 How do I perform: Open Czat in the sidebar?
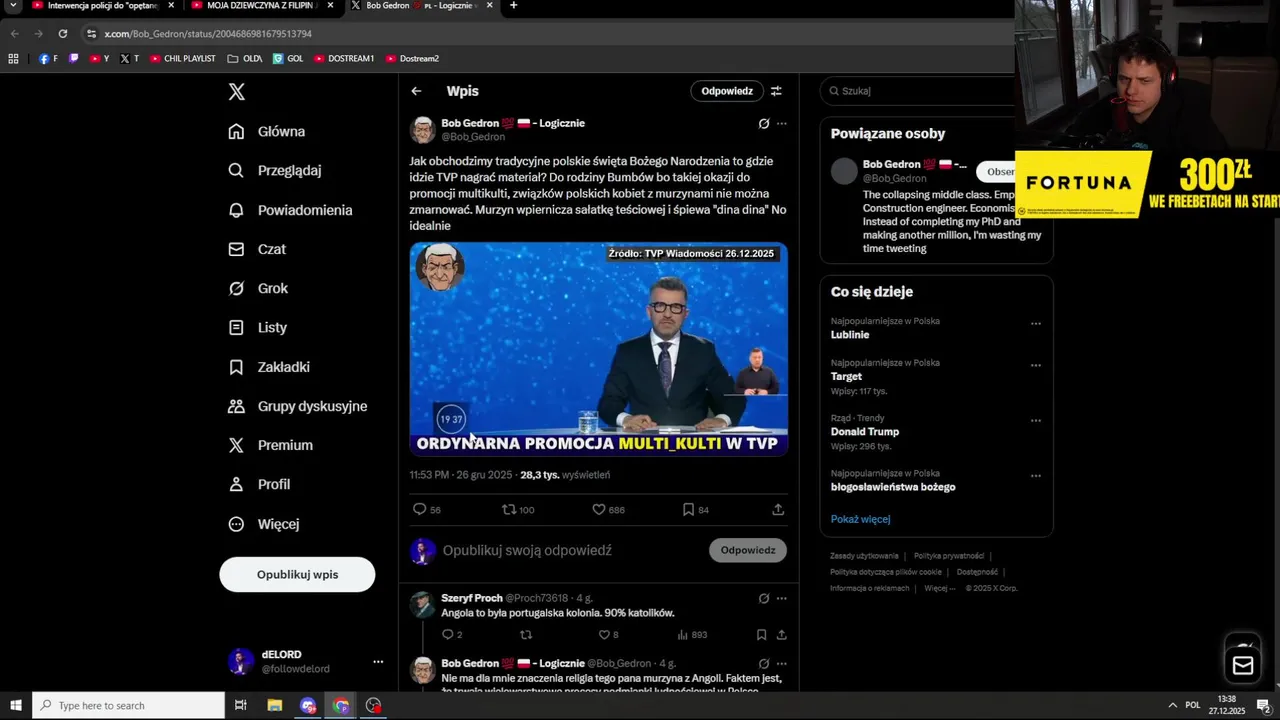click(x=257, y=249)
